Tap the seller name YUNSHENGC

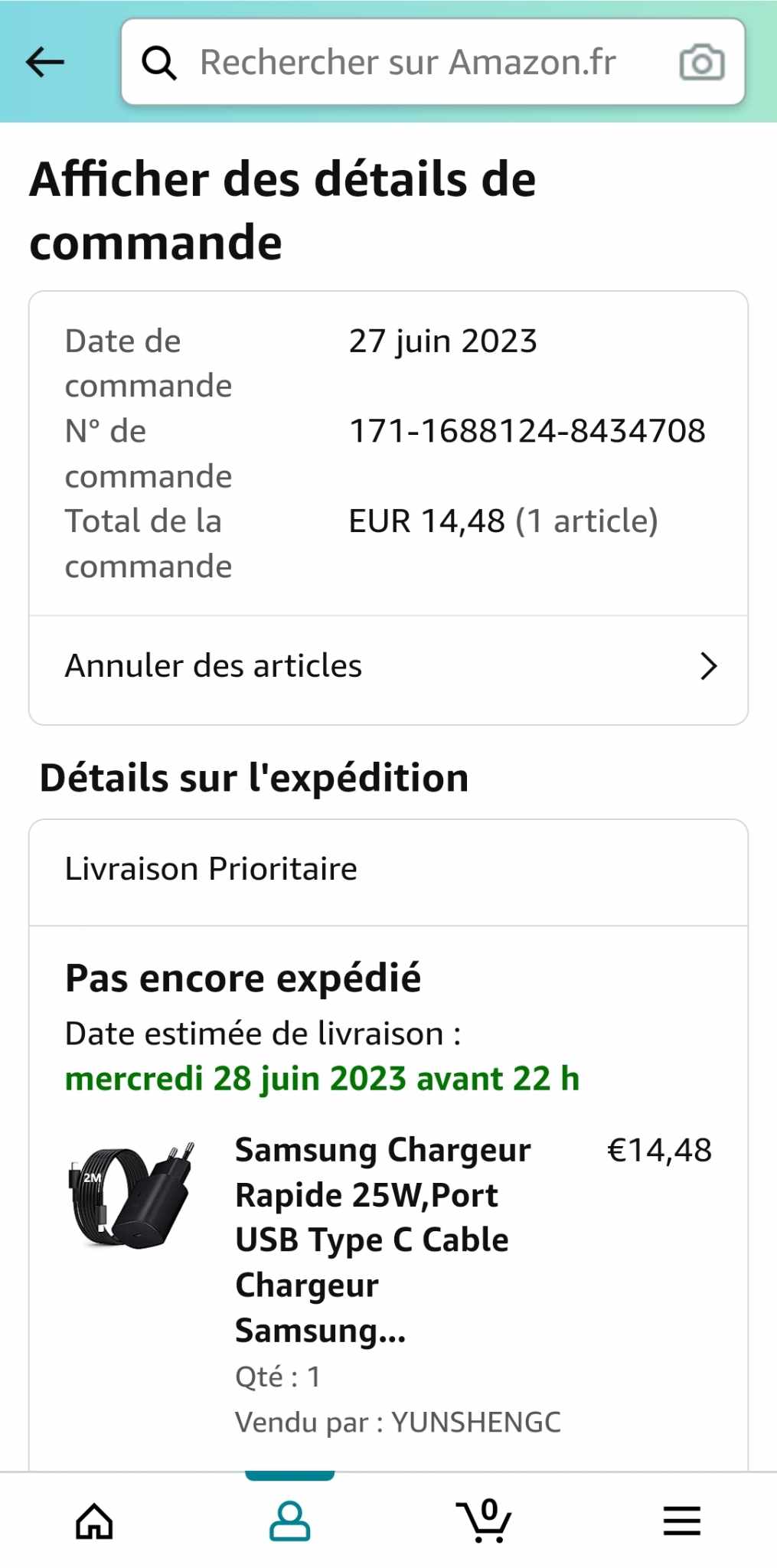click(x=475, y=1422)
